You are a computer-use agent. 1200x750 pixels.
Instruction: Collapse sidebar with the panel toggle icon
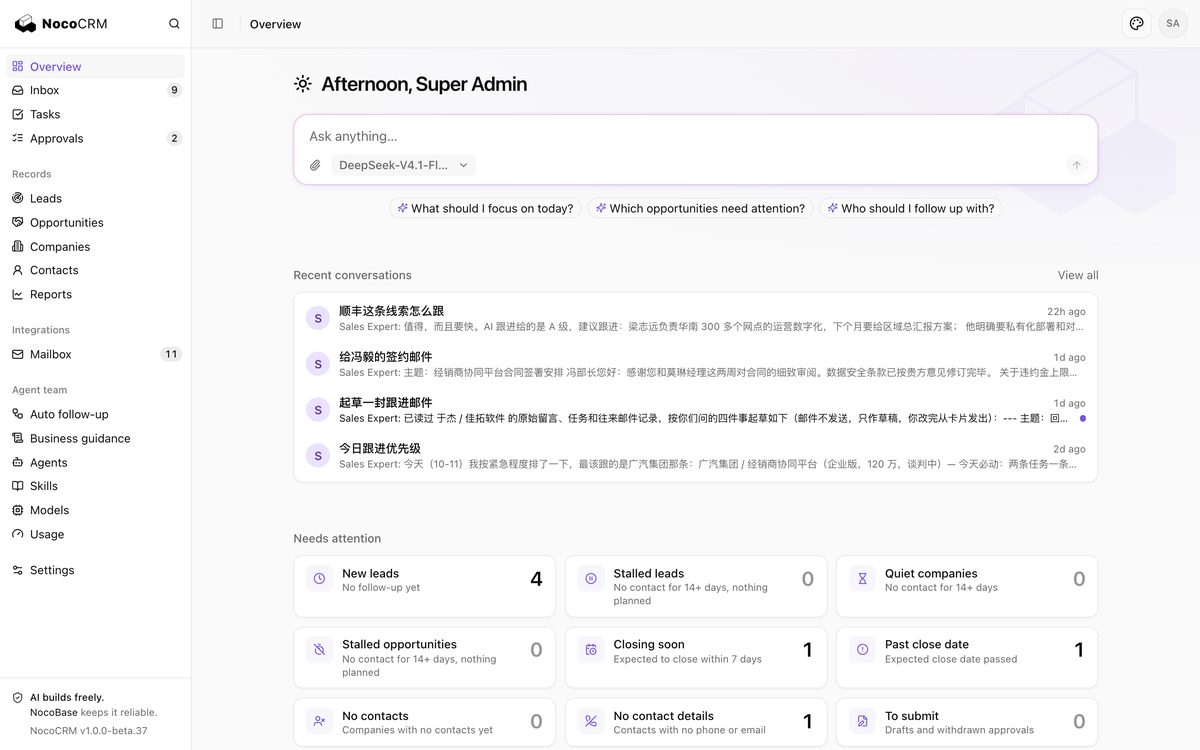(218, 24)
